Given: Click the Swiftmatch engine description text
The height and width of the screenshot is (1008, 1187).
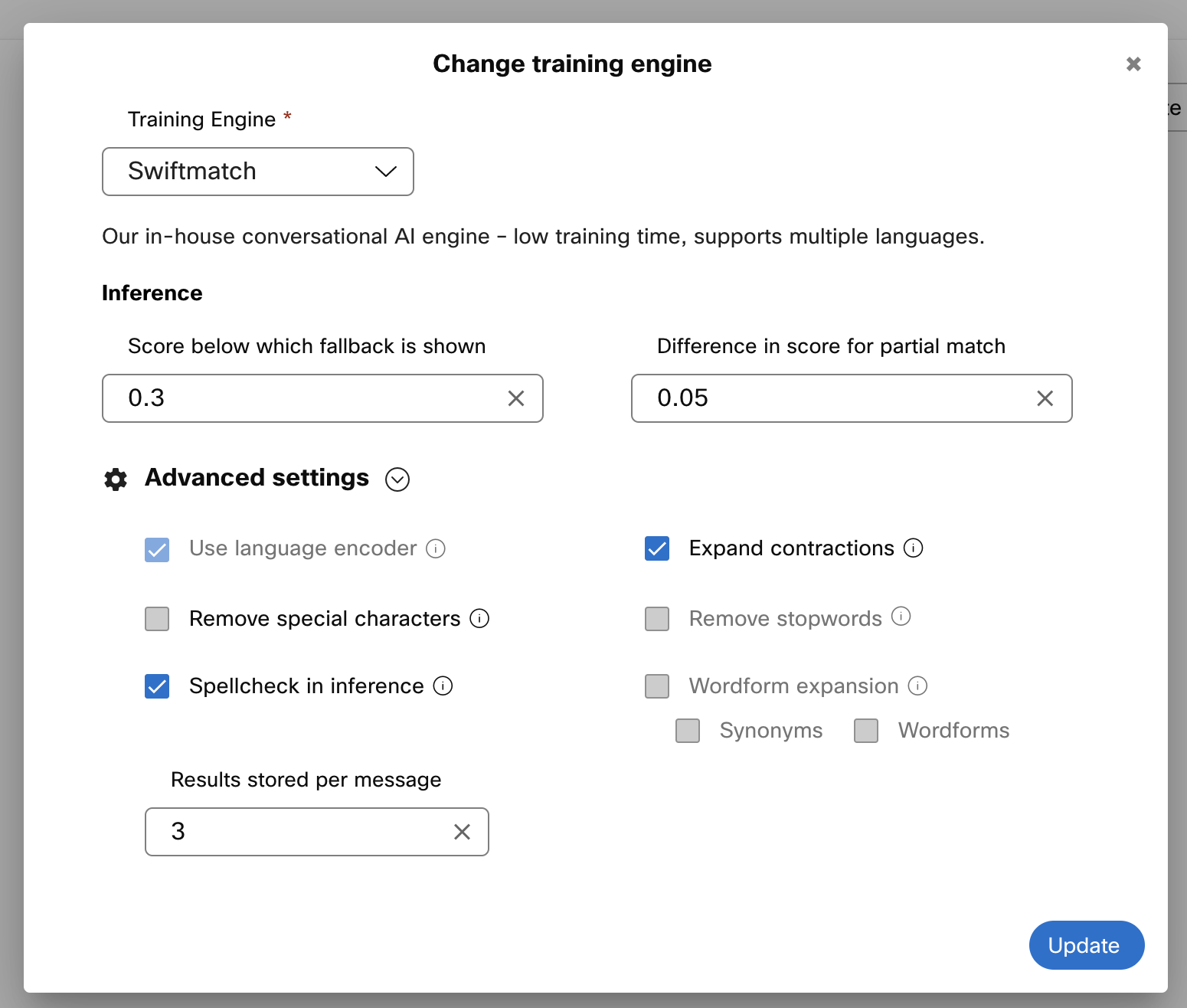Looking at the screenshot, I should pyautogui.click(x=544, y=237).
